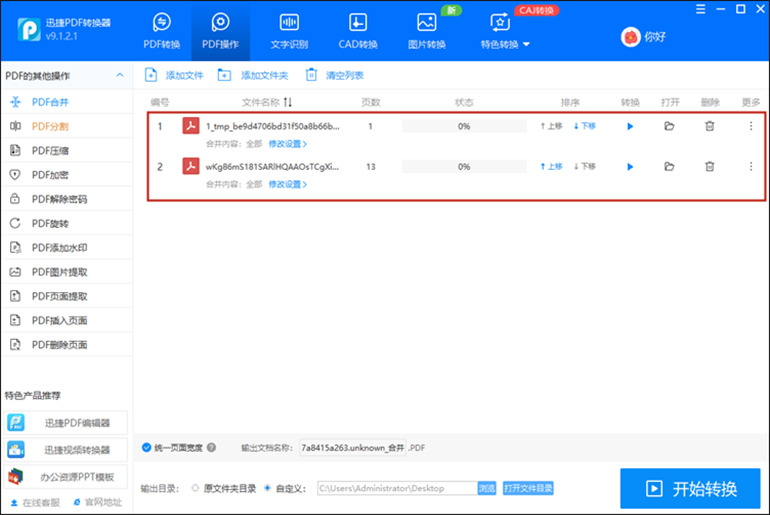Open the PDF转换 top tab

coord(162,31)
